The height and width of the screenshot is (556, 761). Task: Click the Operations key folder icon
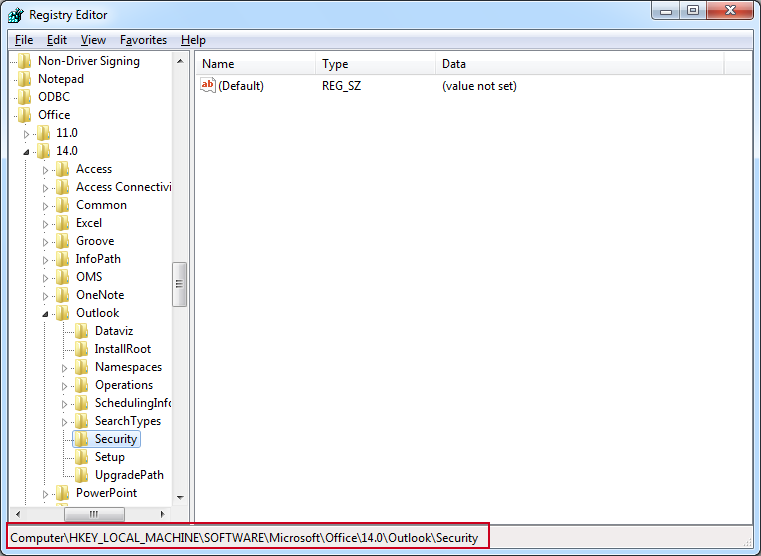(82, 385)
